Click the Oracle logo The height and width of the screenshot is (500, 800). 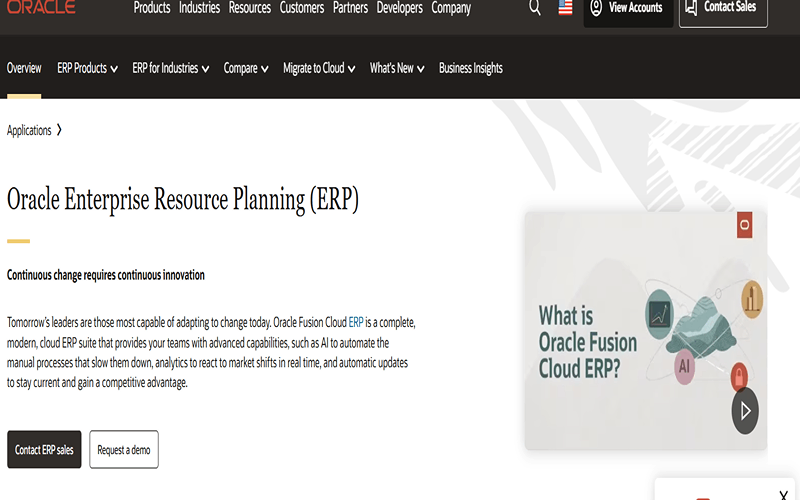[x=41, y=7]
